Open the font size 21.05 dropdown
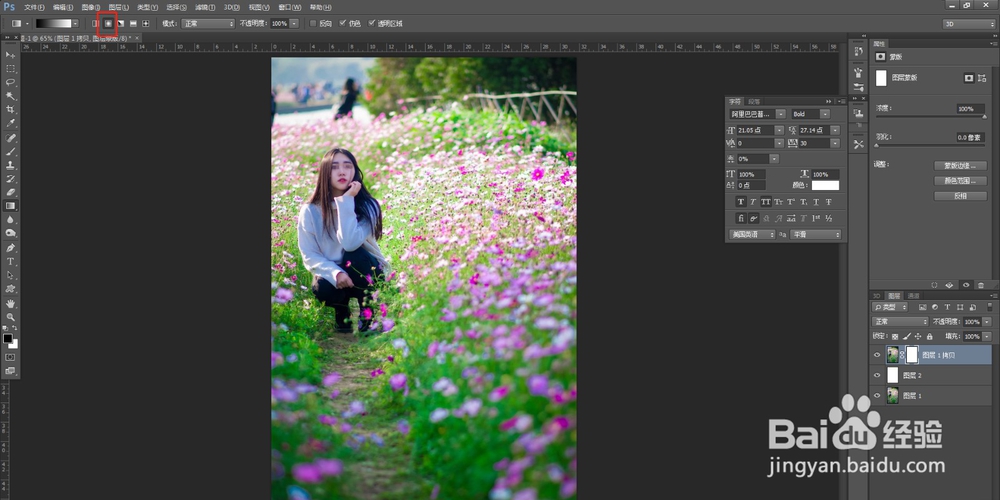The width and height of the screenshot is (1000, 500). 779,130
